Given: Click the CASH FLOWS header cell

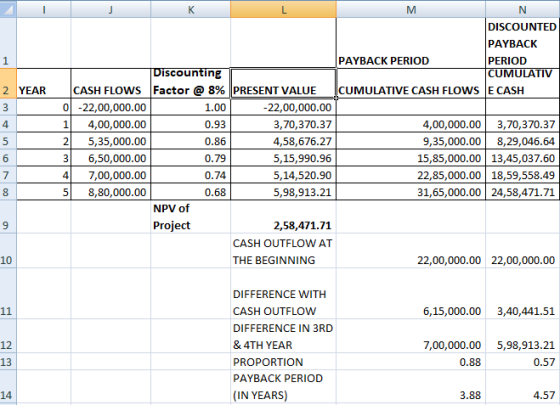Looking at the screenshot, I should tap(111, 83).
